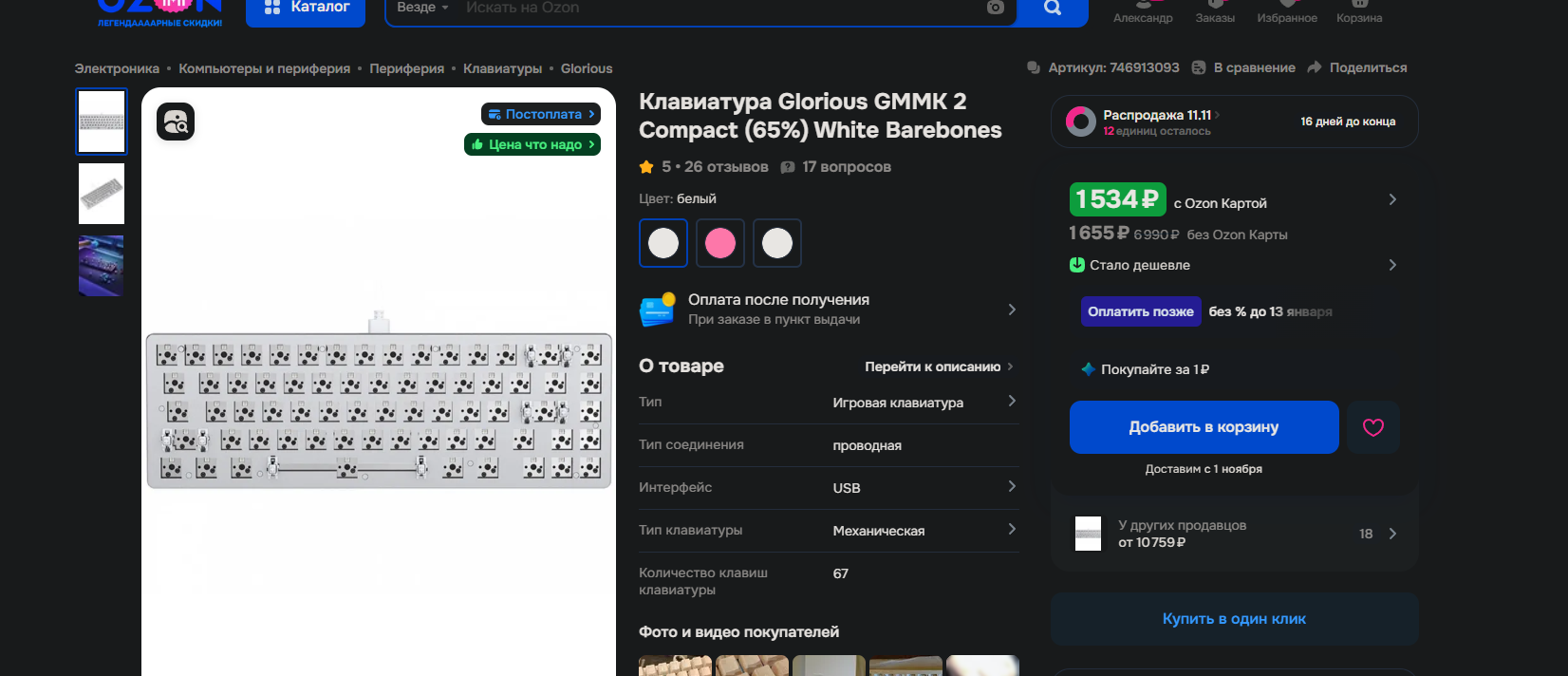
Task: Click the credit card payment icon
Action: click(657, 310)
